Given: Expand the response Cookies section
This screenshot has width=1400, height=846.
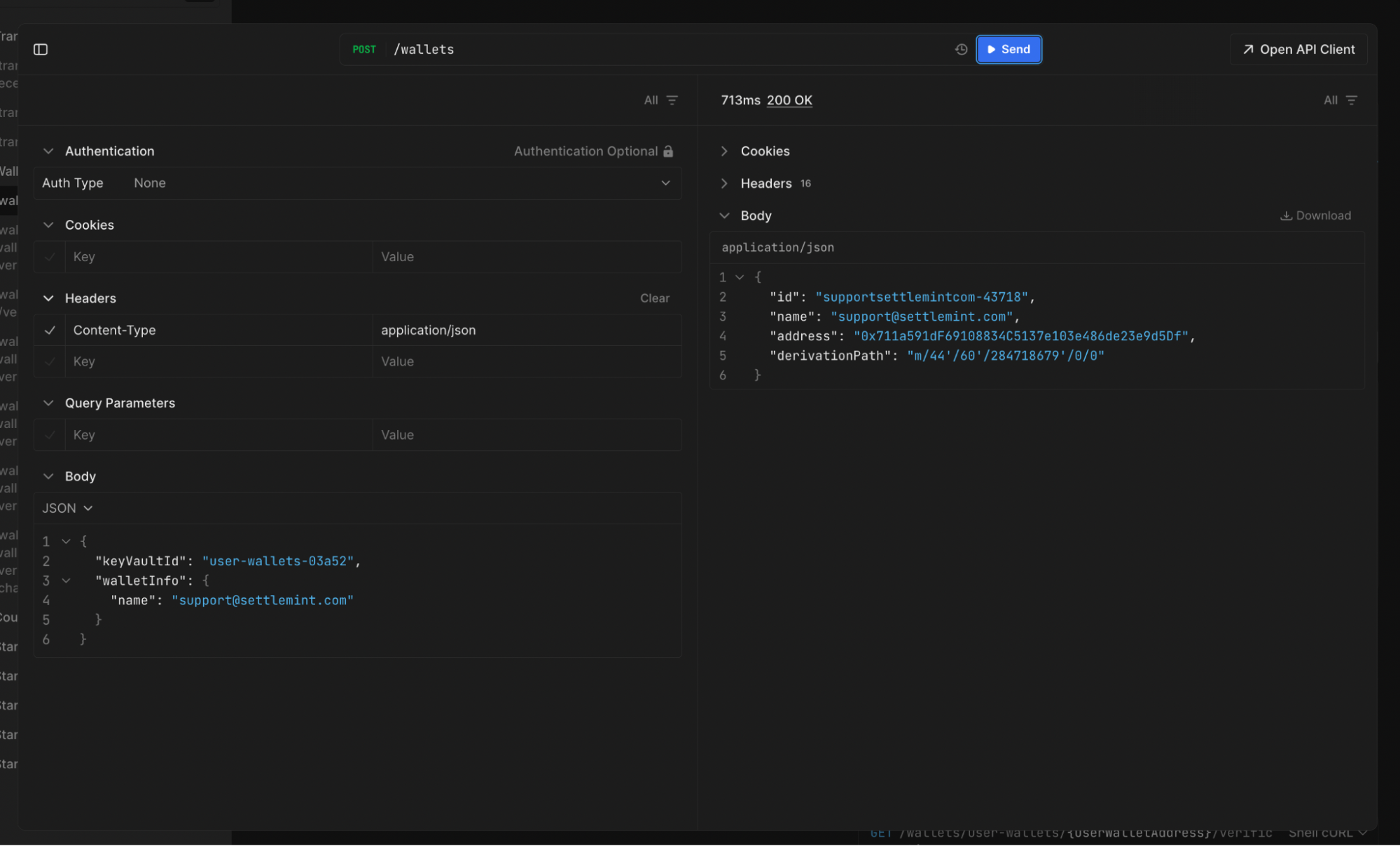Looking at the screenshot, I should click(x=724, y=151).
